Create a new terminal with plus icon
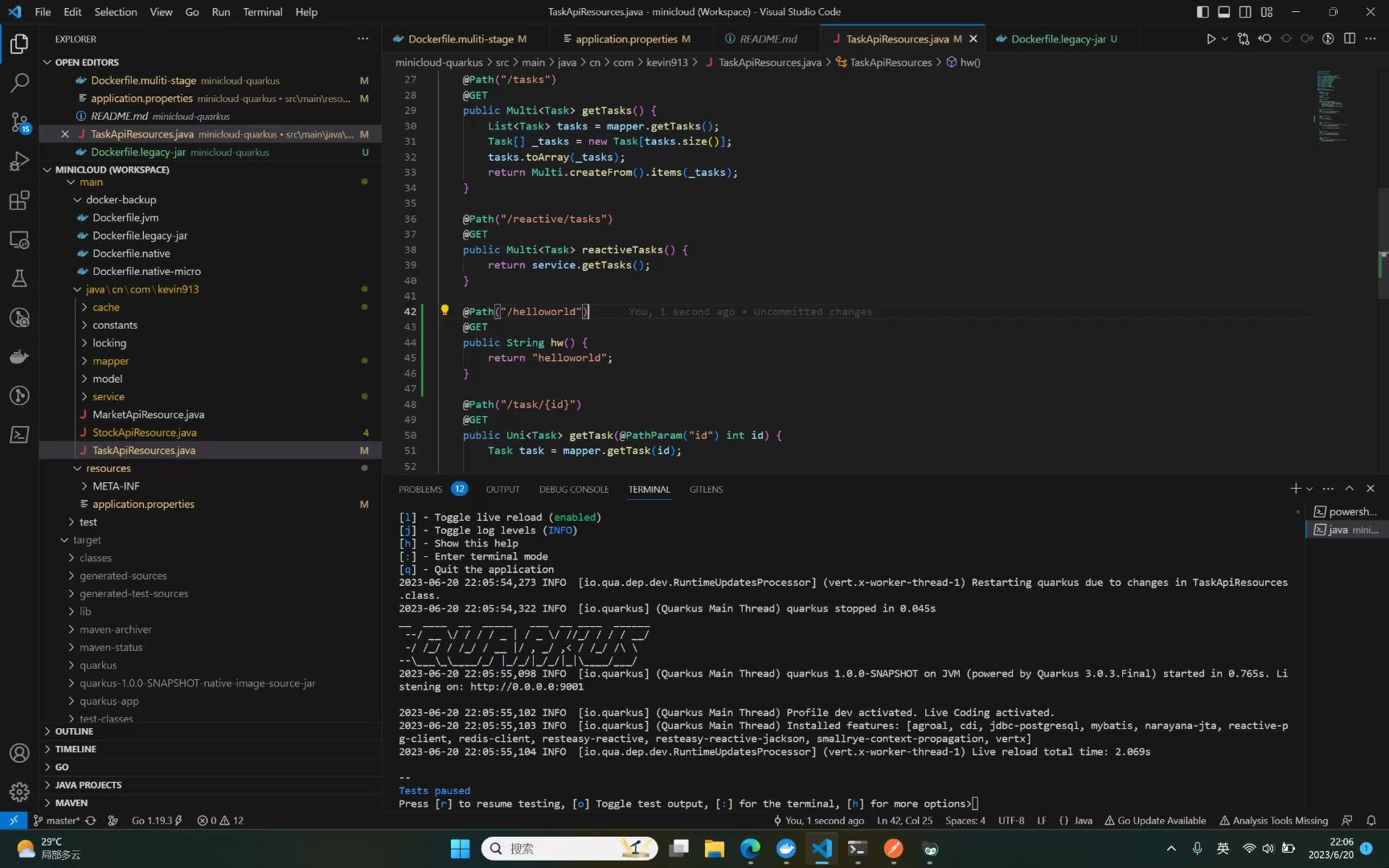The image size is (1389, 868). (x=1295, y=489)
